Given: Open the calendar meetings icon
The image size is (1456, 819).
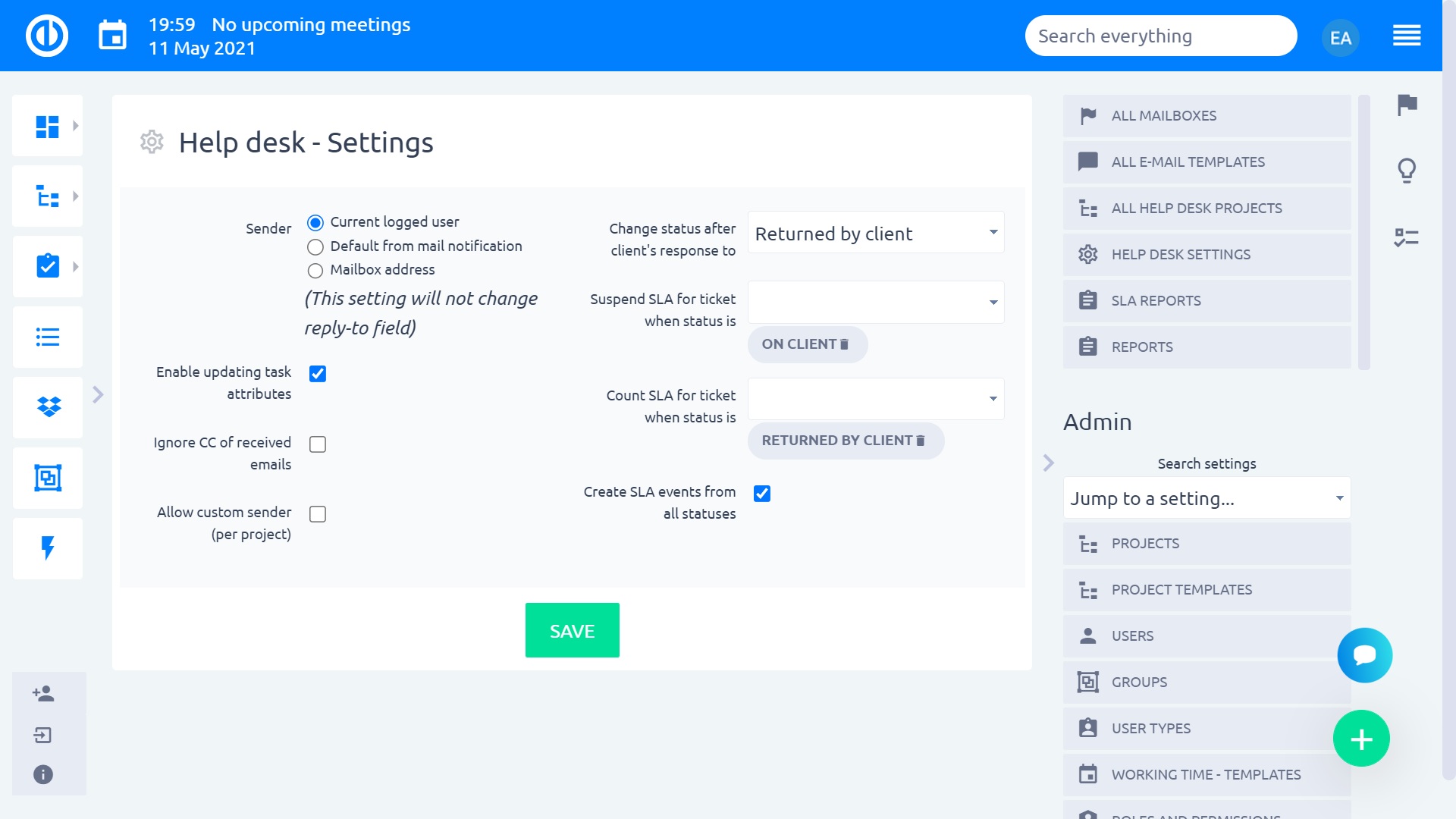Looking at the screenshot, I should coord(113,36).
